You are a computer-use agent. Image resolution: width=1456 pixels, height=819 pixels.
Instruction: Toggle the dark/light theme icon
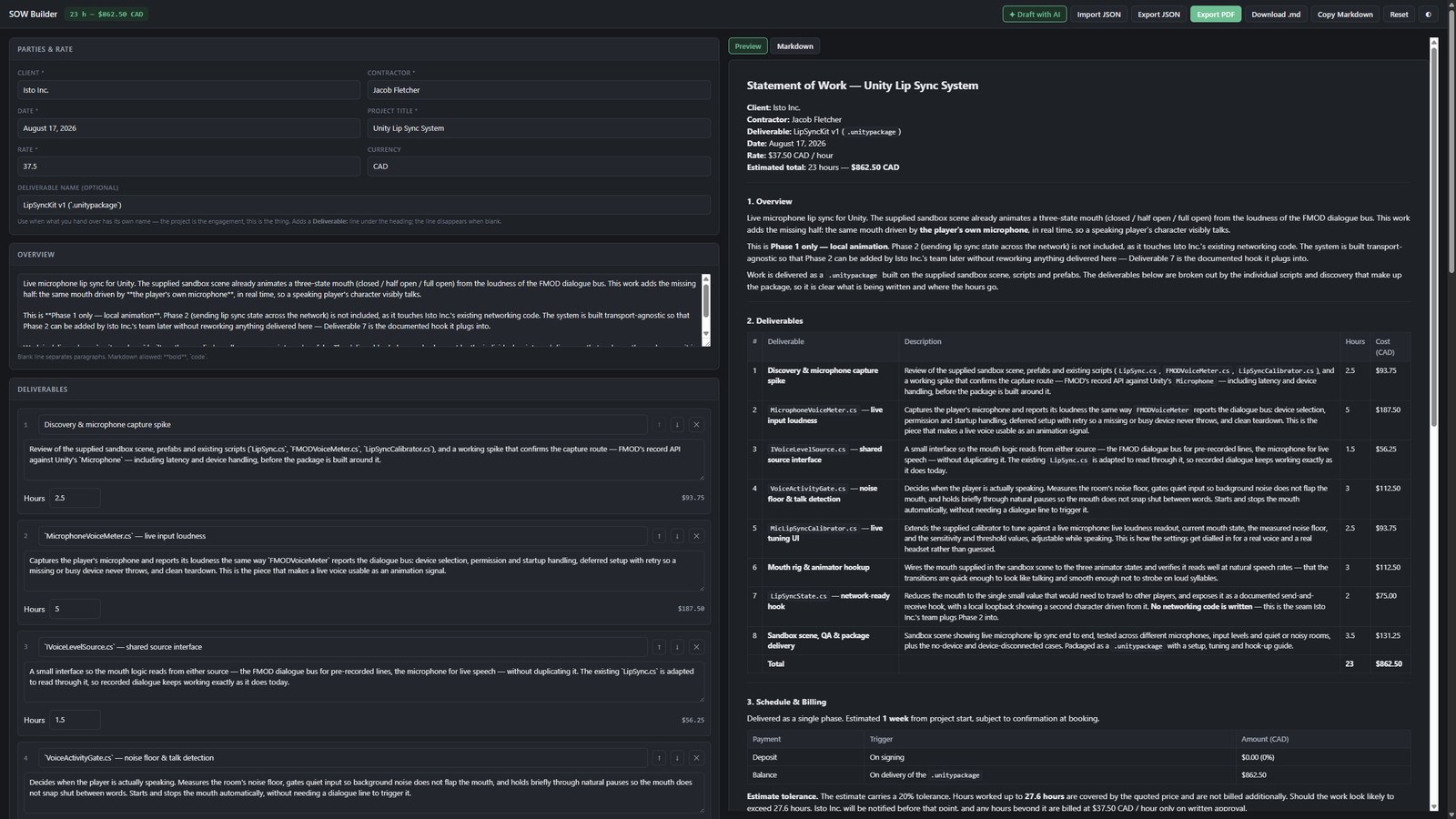pyautogui.click(x=1428, y=15)
